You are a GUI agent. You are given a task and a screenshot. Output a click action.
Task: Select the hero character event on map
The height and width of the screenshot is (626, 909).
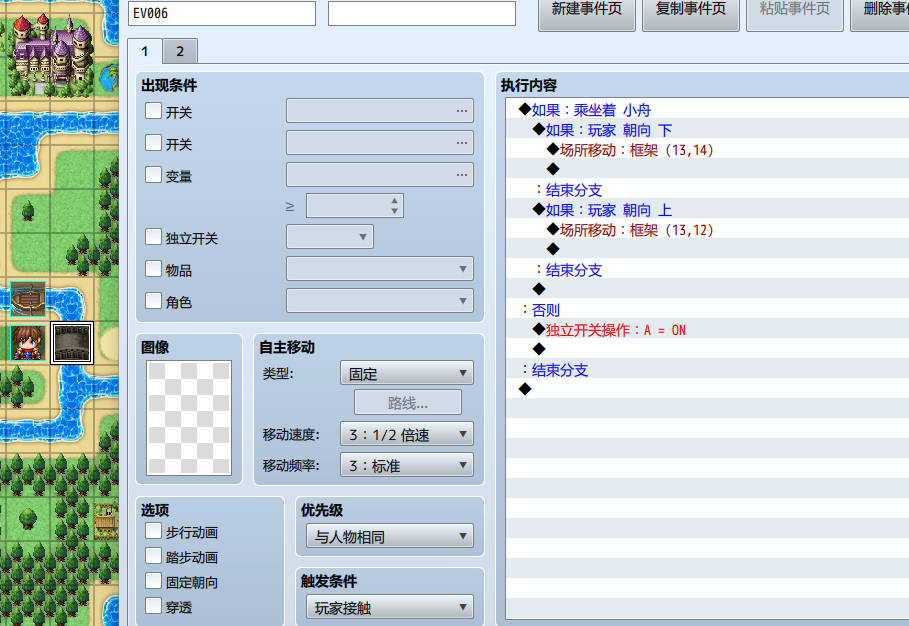pos(28,343)
